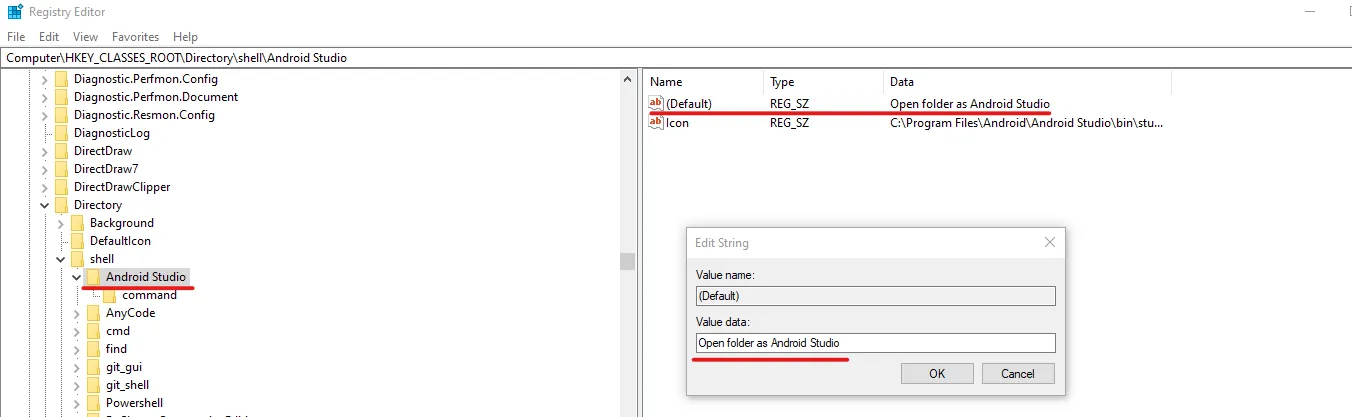Image resolution: width=1352 pixels, height=417 pixels.
Task: Expand the DirectDraw7 key
Action: click(44, 169)
